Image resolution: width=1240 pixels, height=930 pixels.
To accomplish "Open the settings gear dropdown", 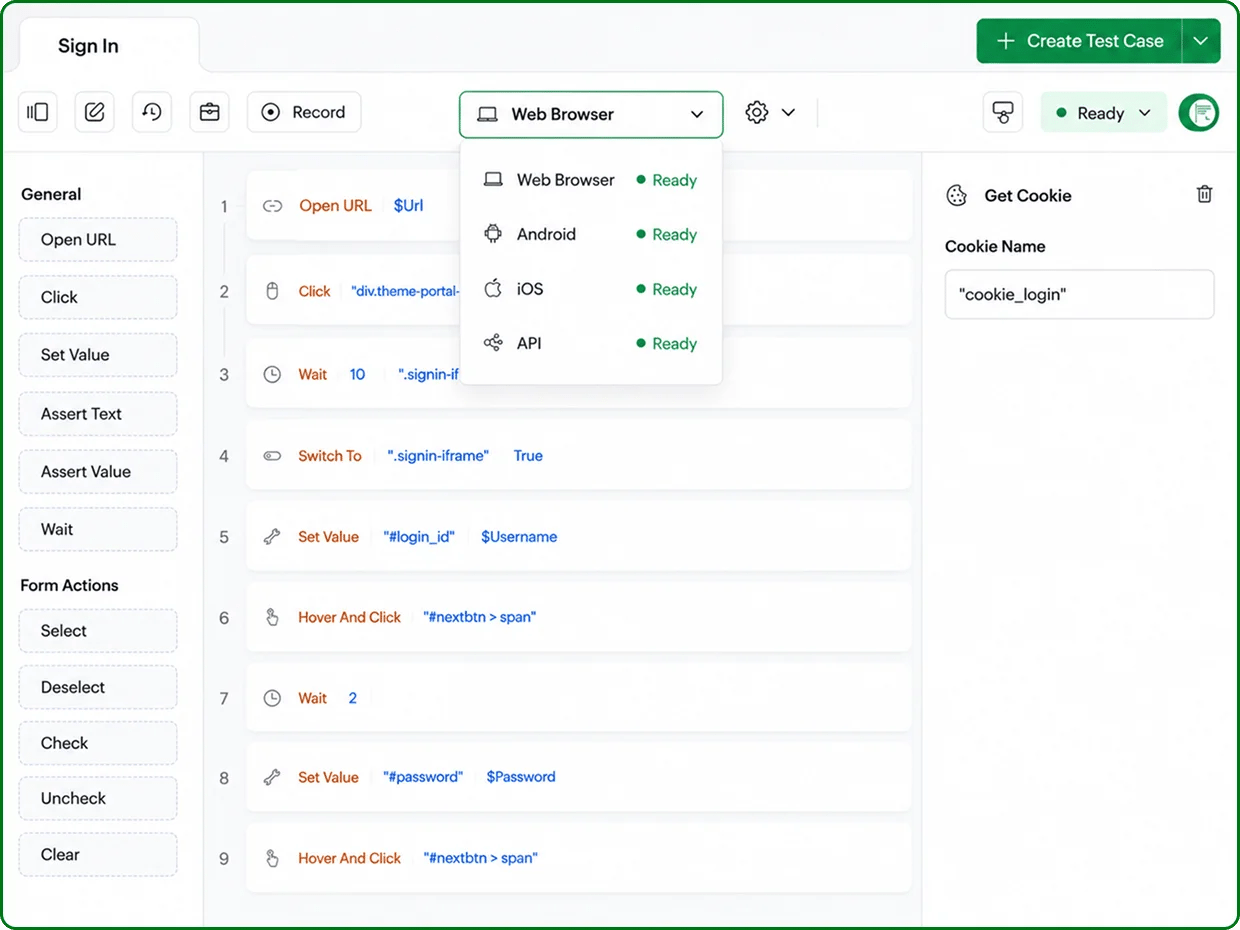I will tap(770, 113).
